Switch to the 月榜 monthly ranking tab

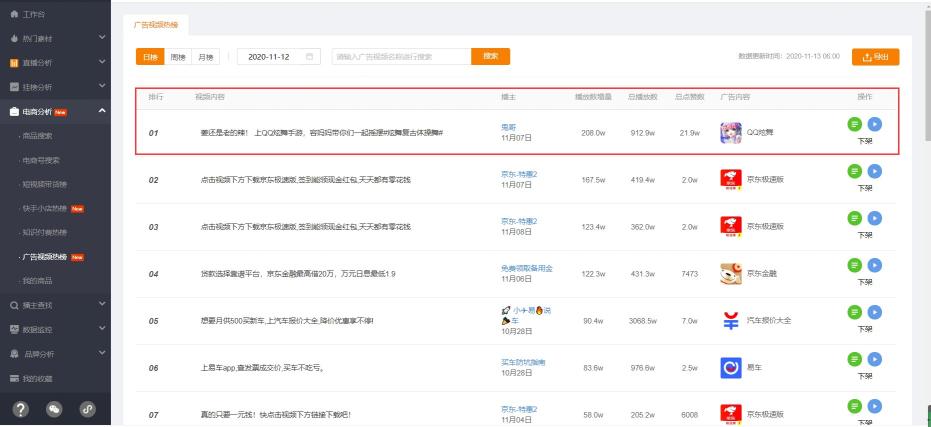coord(205,57)
